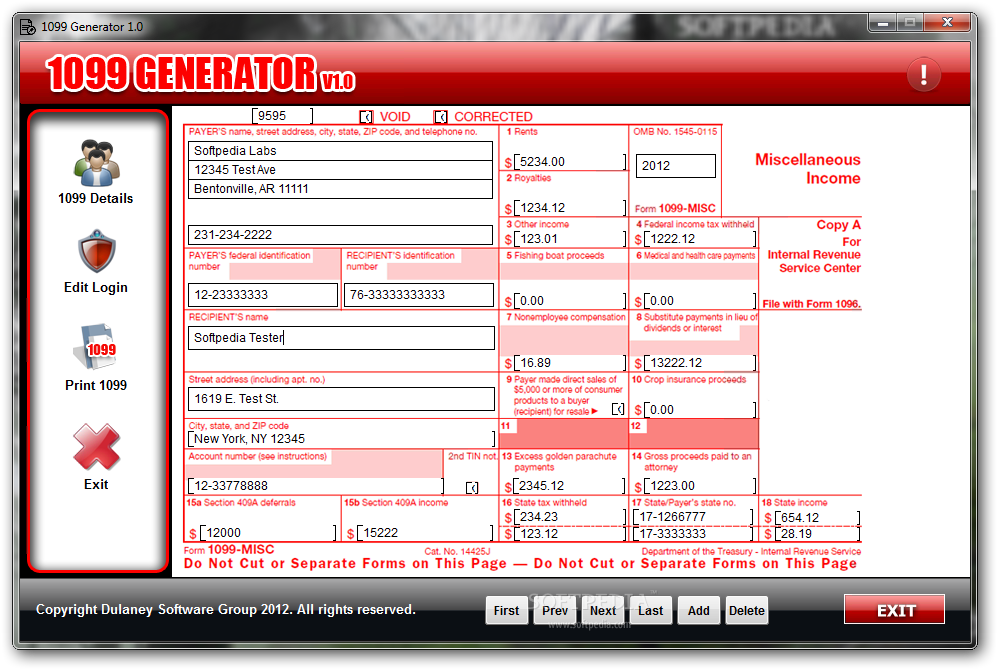Edit state number 17-3333333 field
The height and width of the screenshot is (670, 998).
pyautogui.click(x=693, y=534)
